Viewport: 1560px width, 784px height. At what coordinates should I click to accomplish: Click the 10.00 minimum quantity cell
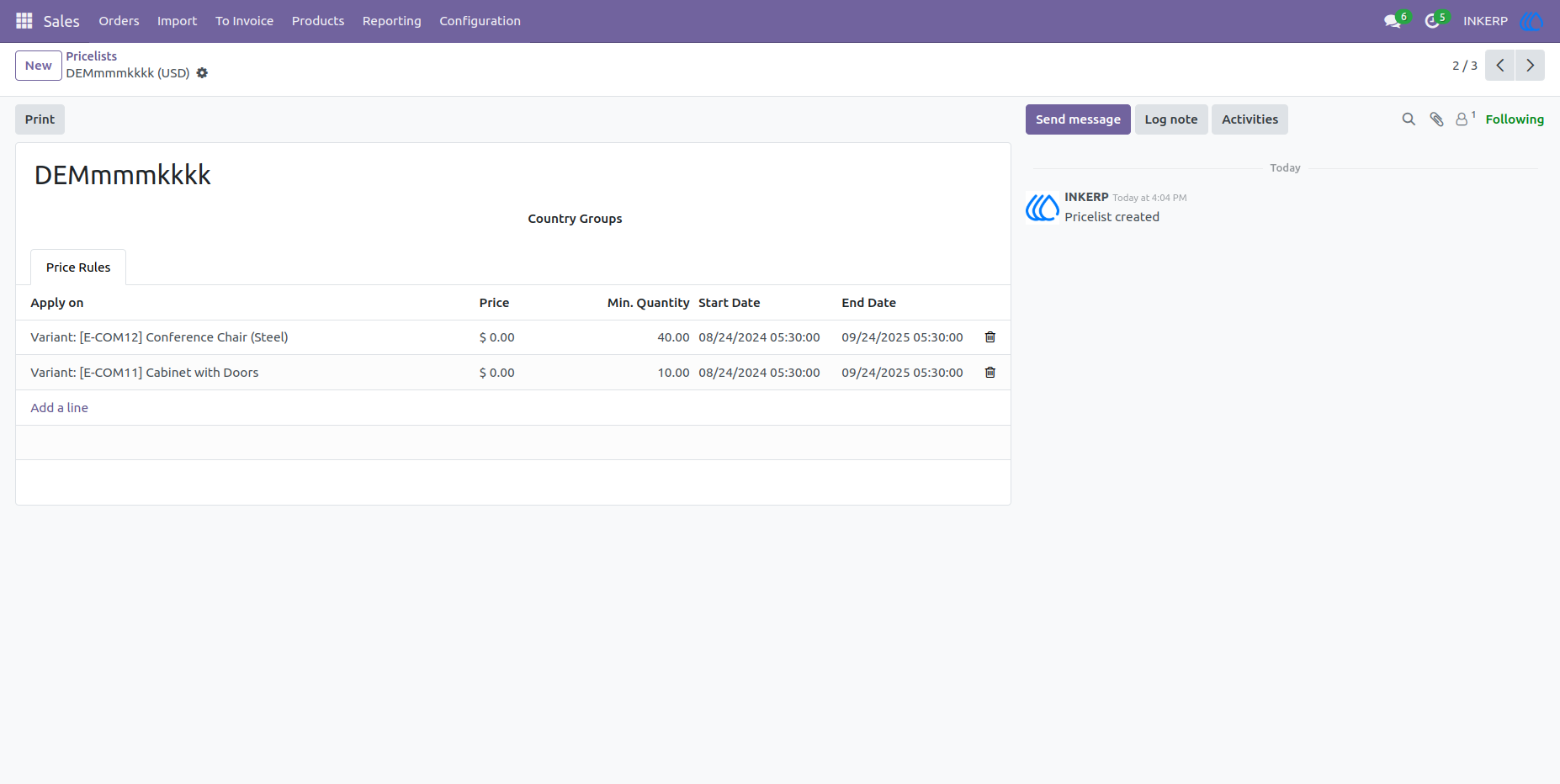point(673,373)
